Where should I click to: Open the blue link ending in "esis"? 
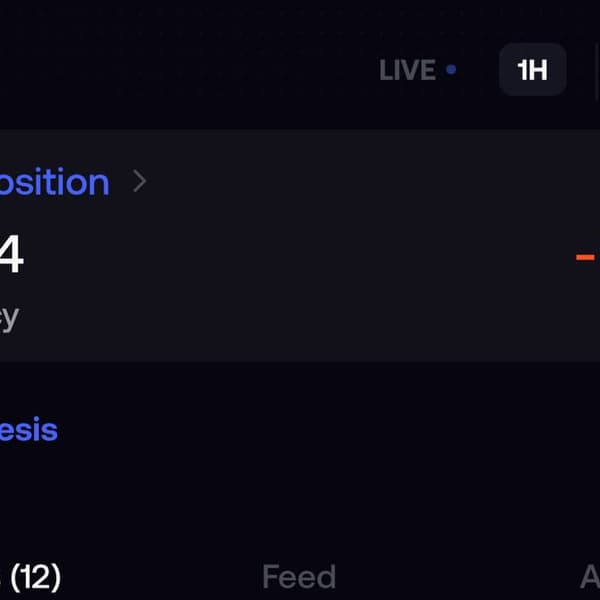click(x=29, y=430)
